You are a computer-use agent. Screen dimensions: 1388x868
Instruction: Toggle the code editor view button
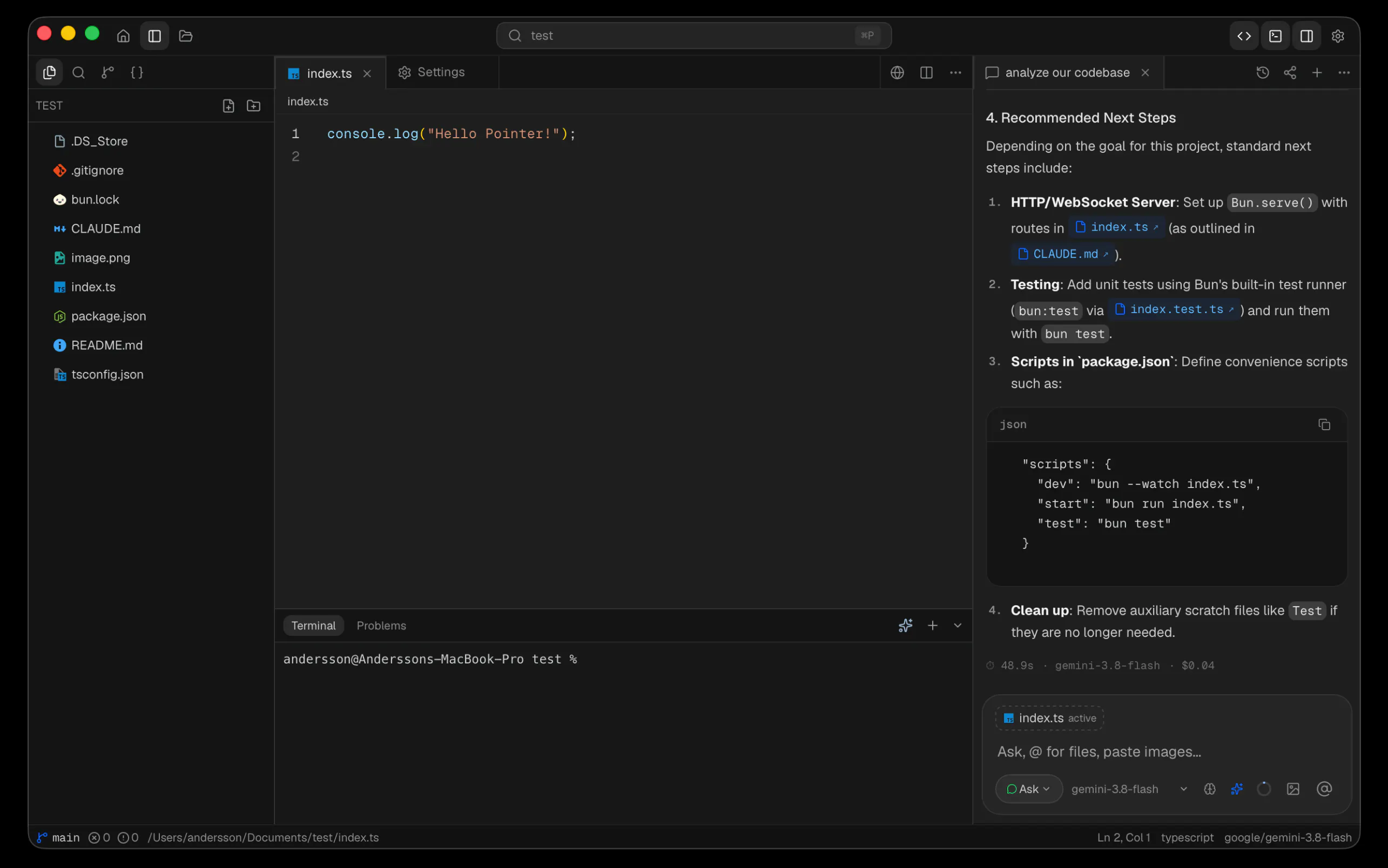click(x=1244, y=36)
